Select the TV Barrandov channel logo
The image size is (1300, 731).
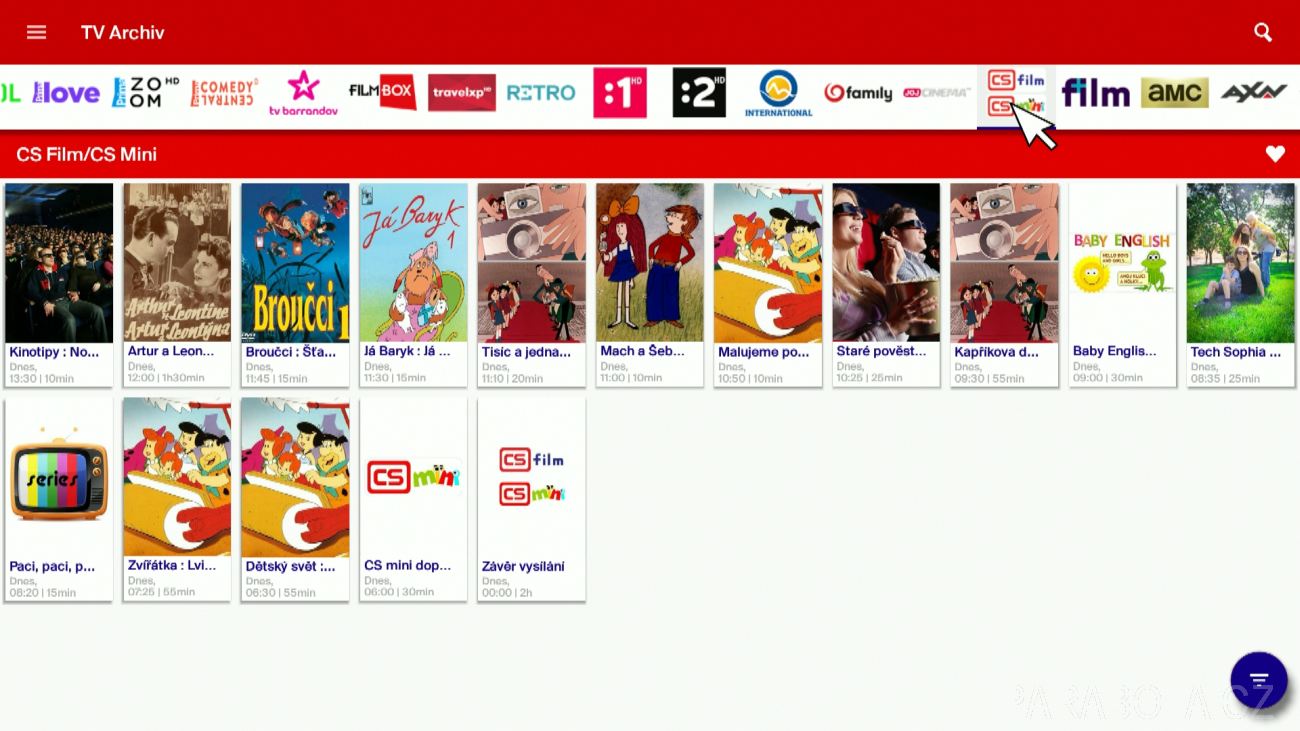pos(303,93)
